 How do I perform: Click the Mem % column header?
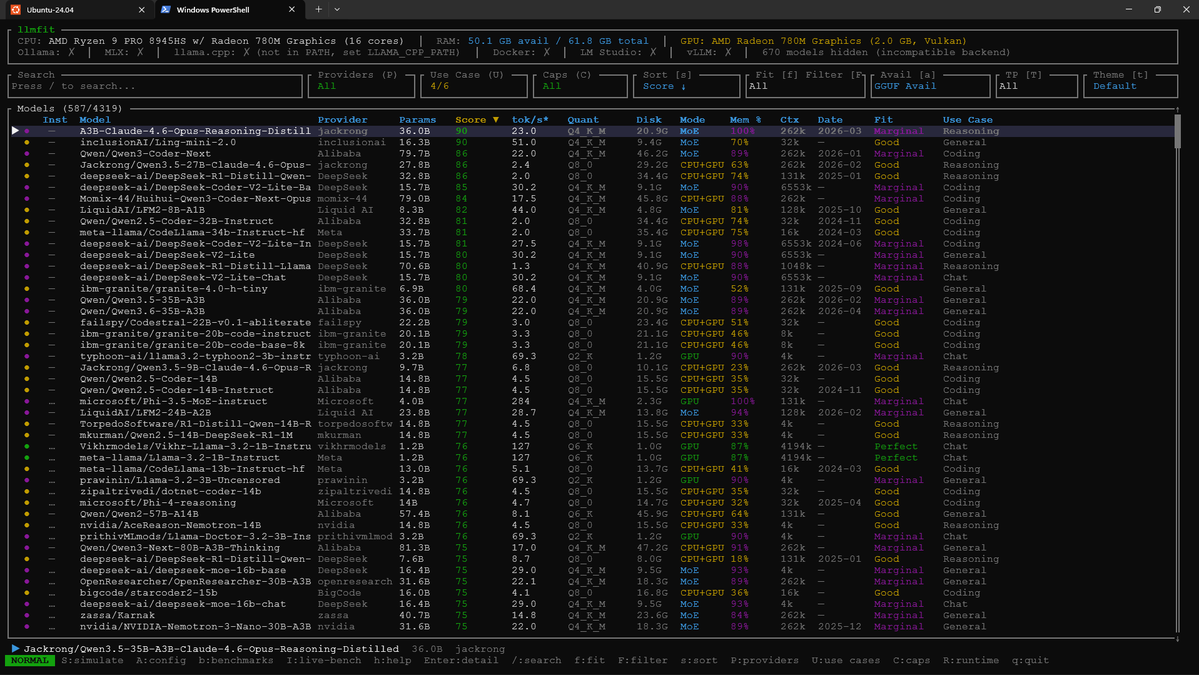click(746, 120)
